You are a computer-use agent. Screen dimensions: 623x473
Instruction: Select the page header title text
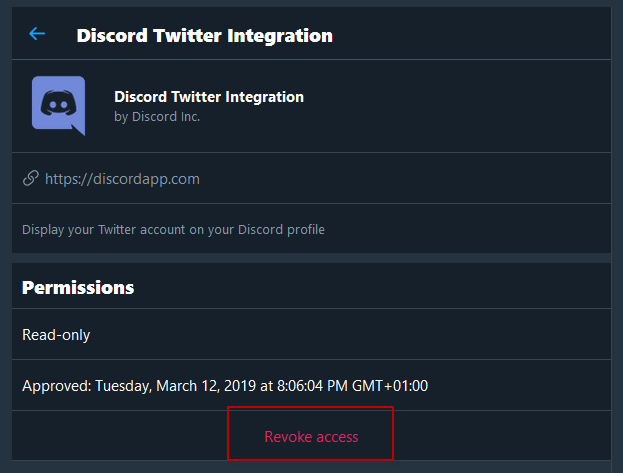tap(205, 35)
